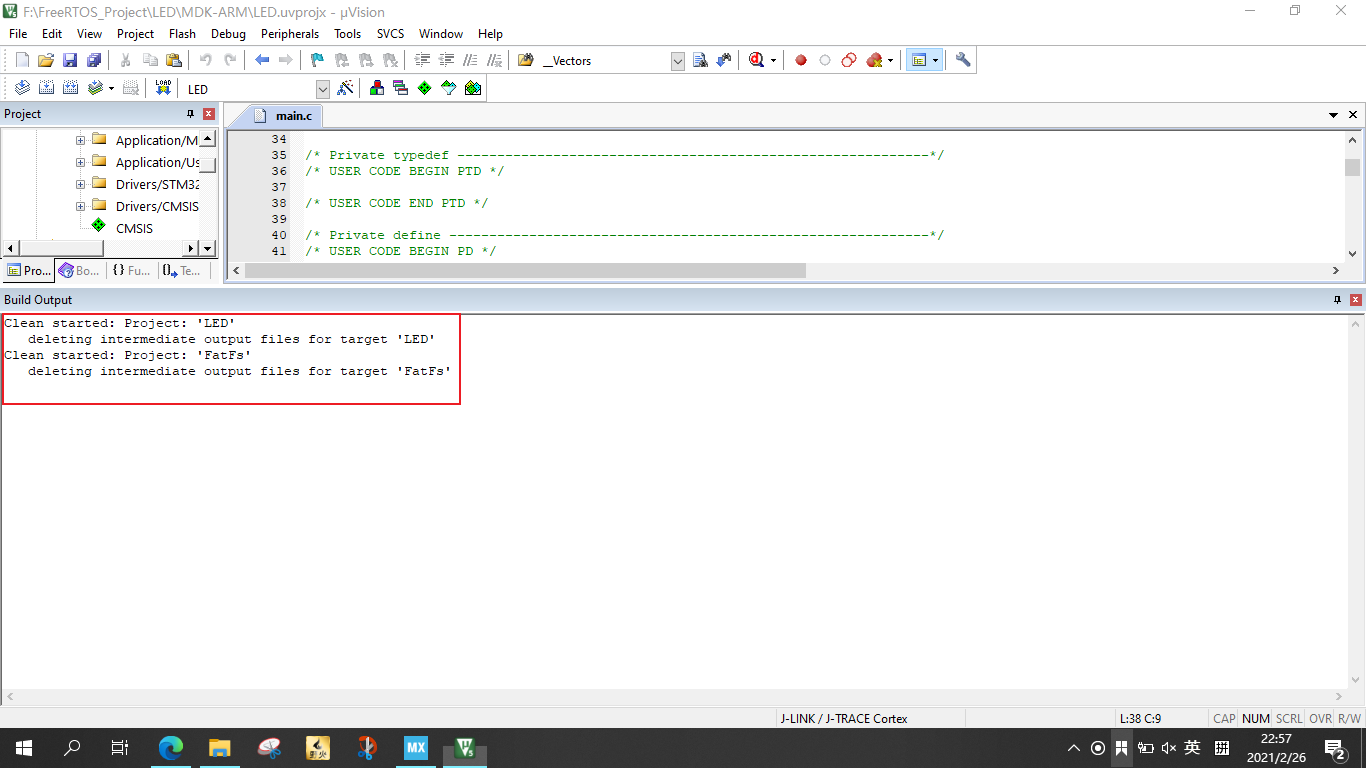
Task: Open Options for Target magic wand
Action: click(x=345, y=88)
